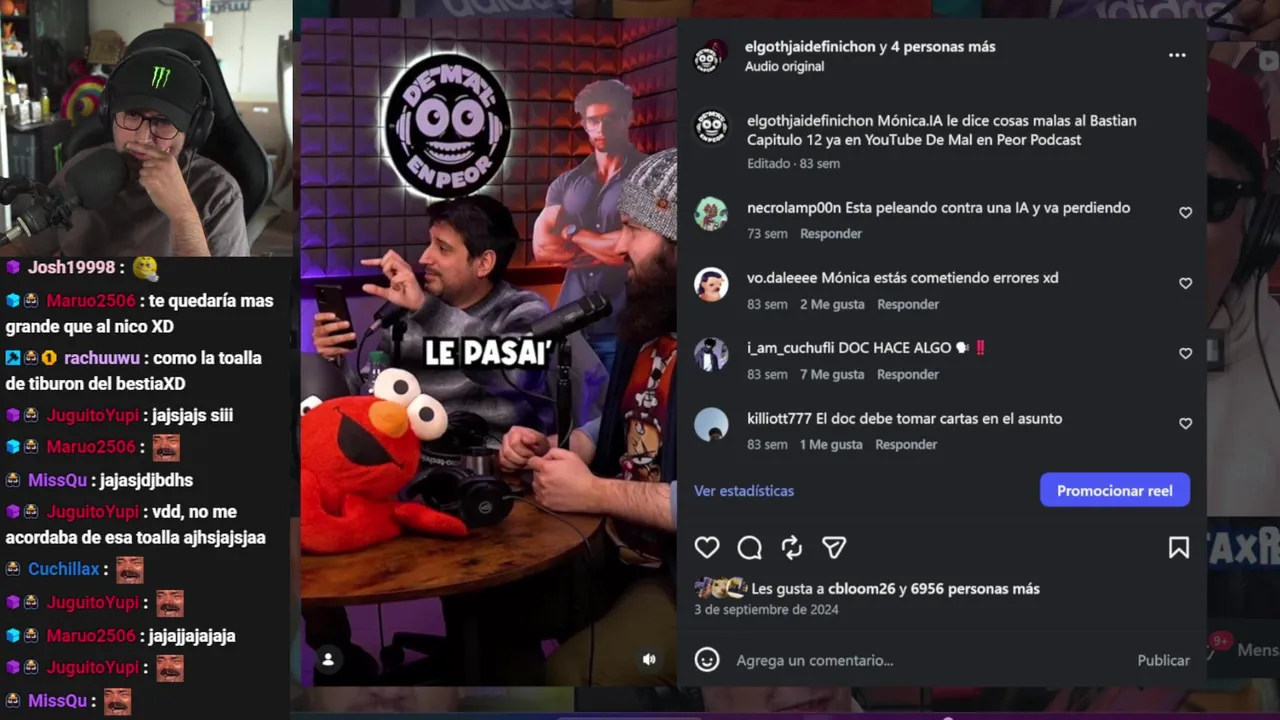
Task: Open elgothjaidefinichon profile avatar in the header
Action: click(x=711, y=57)
